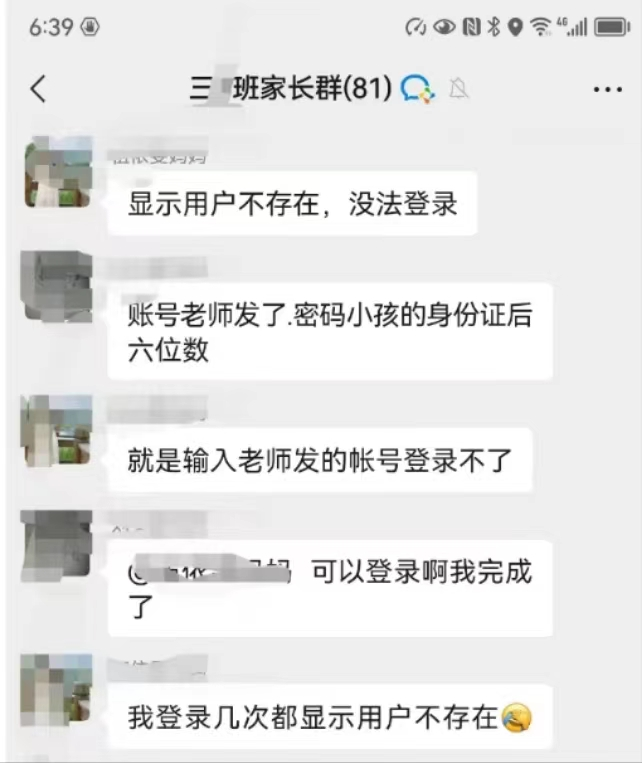Open gray avatar beside 账号老师发了 message
Viewport: 642px width, 763px height.
click(57, 286)
